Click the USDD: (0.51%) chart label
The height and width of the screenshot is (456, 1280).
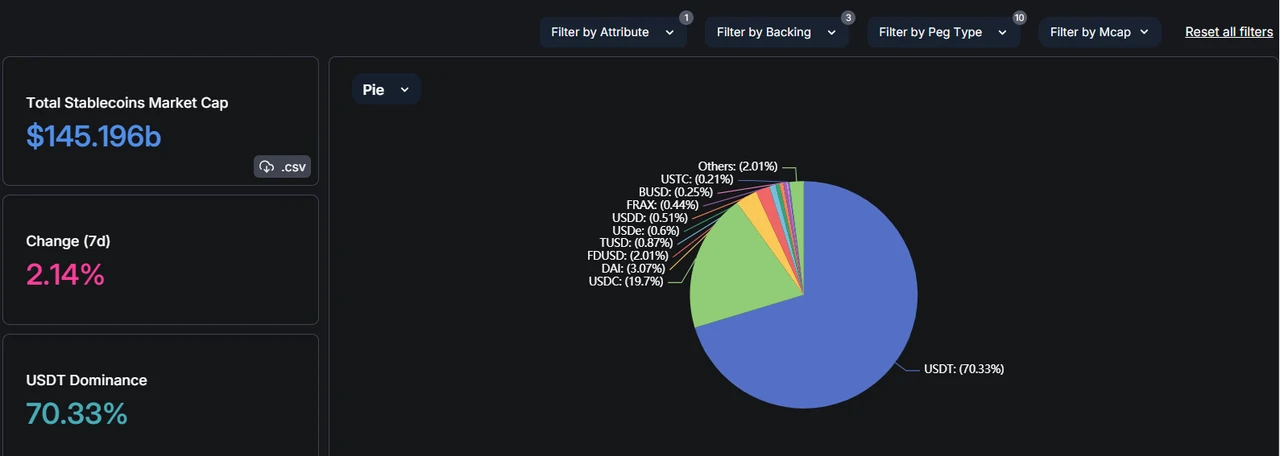tap(649, 217)
